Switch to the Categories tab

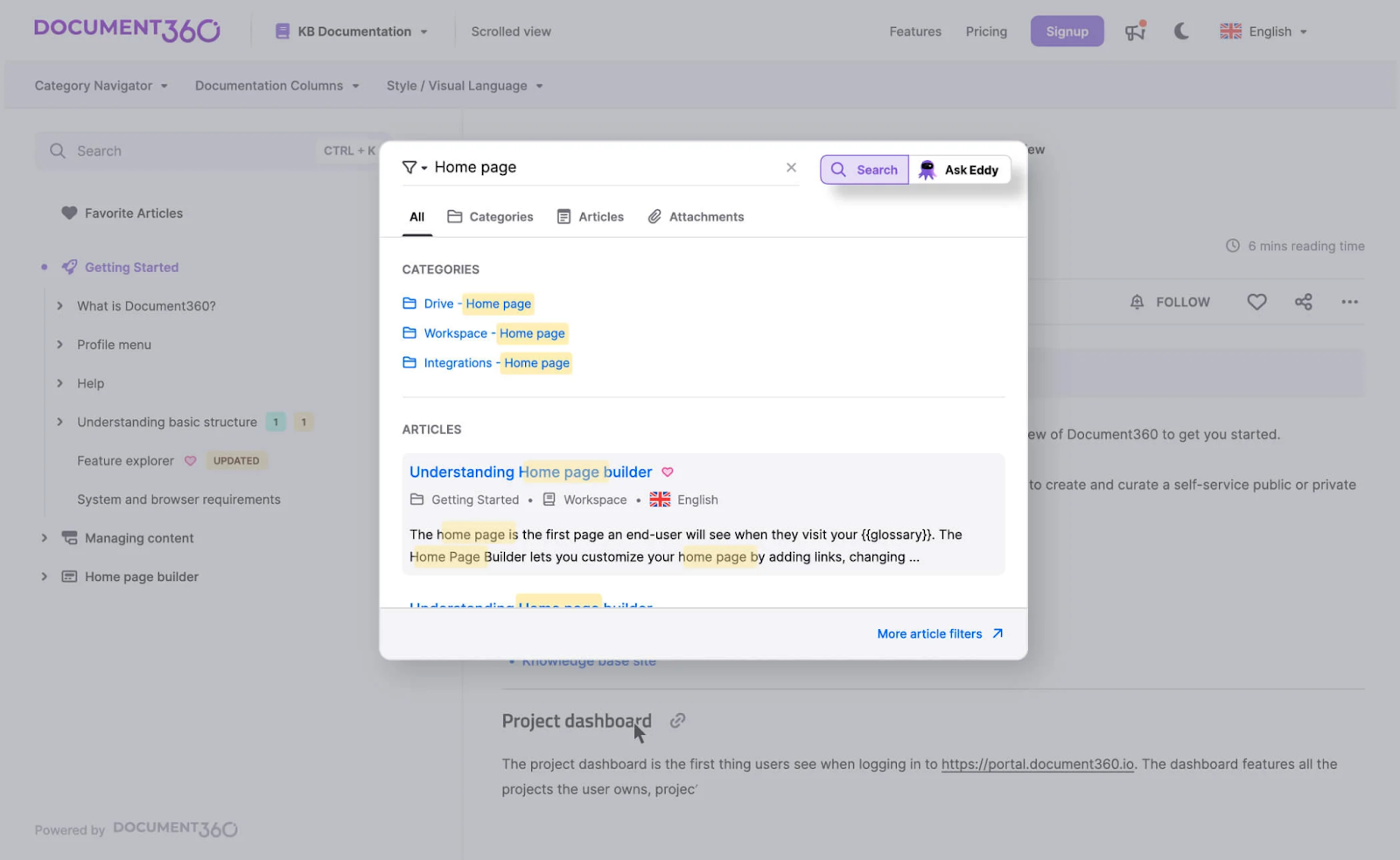[x=490, y=217]
